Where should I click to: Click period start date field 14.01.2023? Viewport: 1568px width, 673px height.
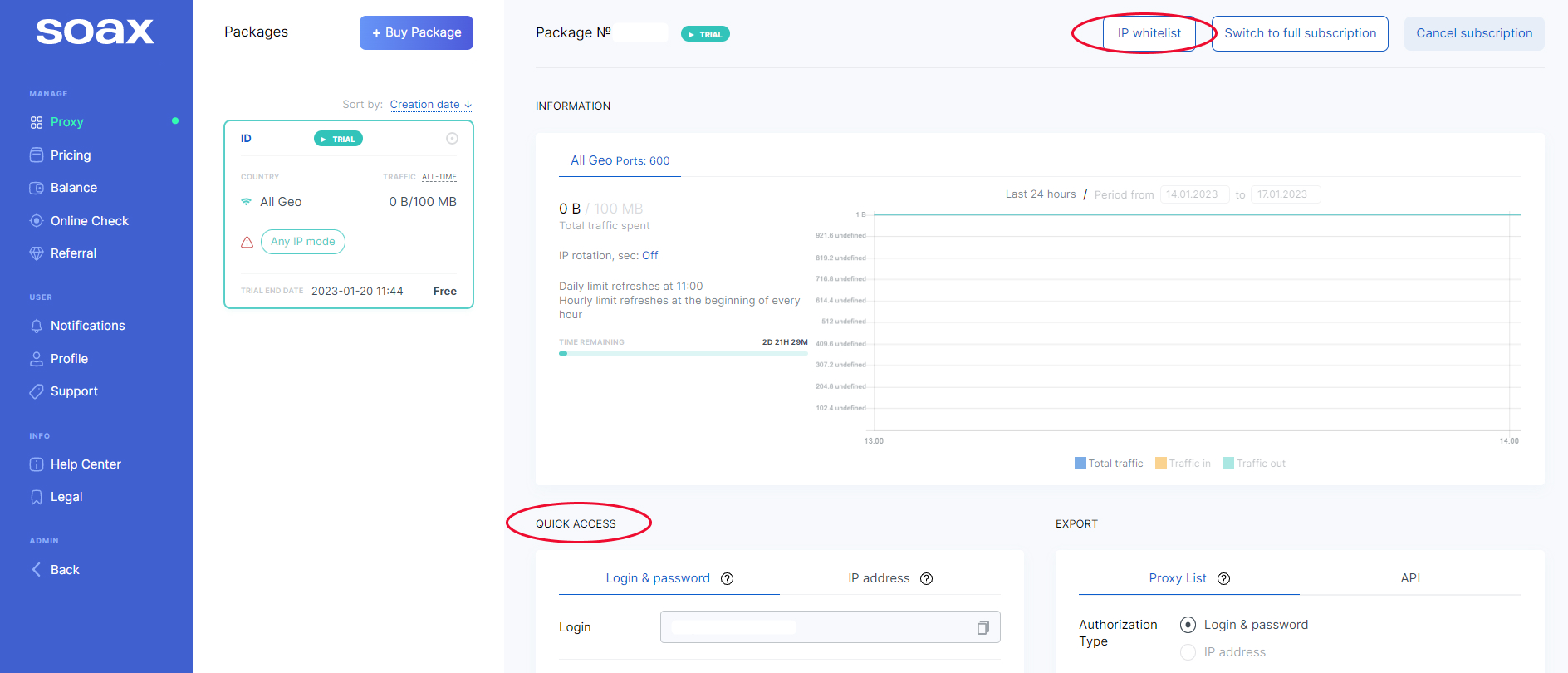[1194, 194]
